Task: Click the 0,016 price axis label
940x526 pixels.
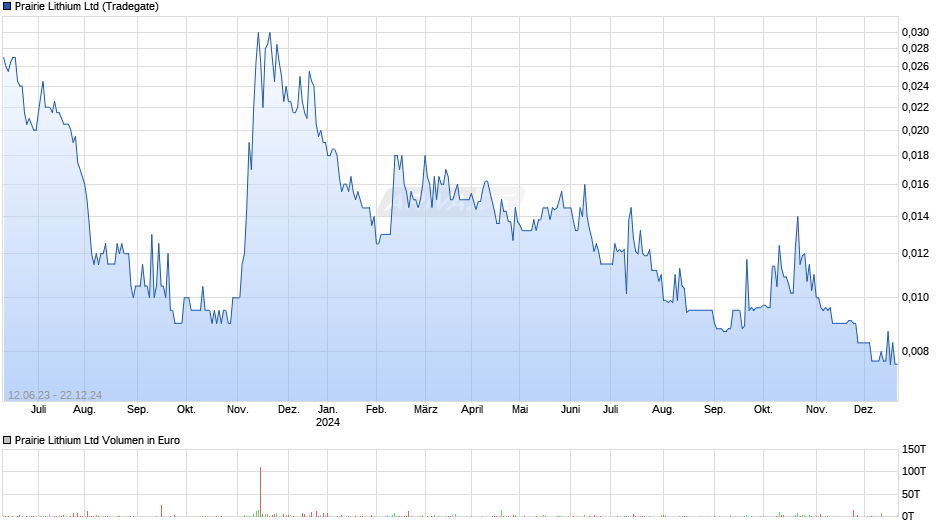Action: click(915, 184)
